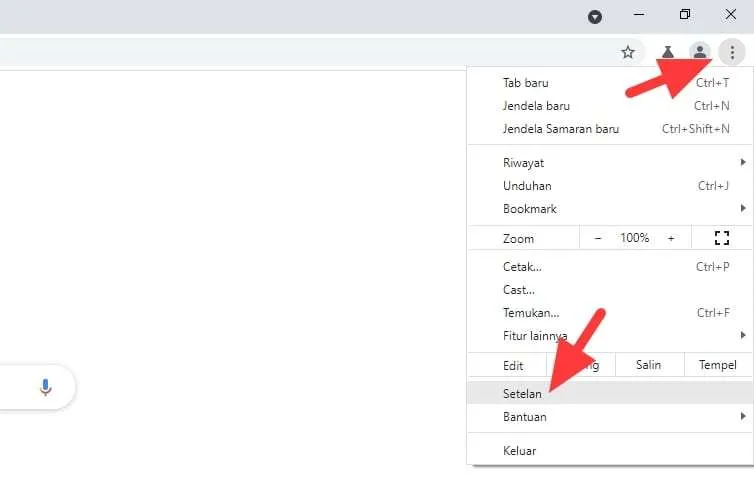
Task: Increase zoom with the plus button
Action: coord(671,238)
